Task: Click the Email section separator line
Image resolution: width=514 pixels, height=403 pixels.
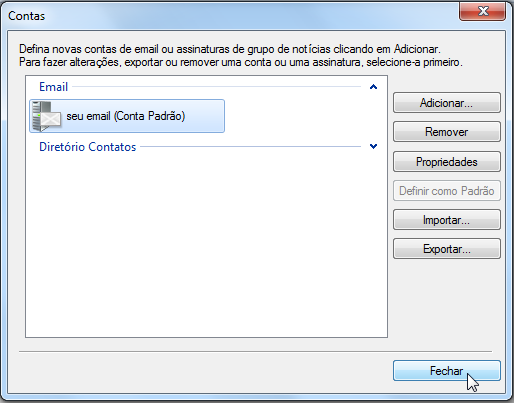Action: (217, 87)
